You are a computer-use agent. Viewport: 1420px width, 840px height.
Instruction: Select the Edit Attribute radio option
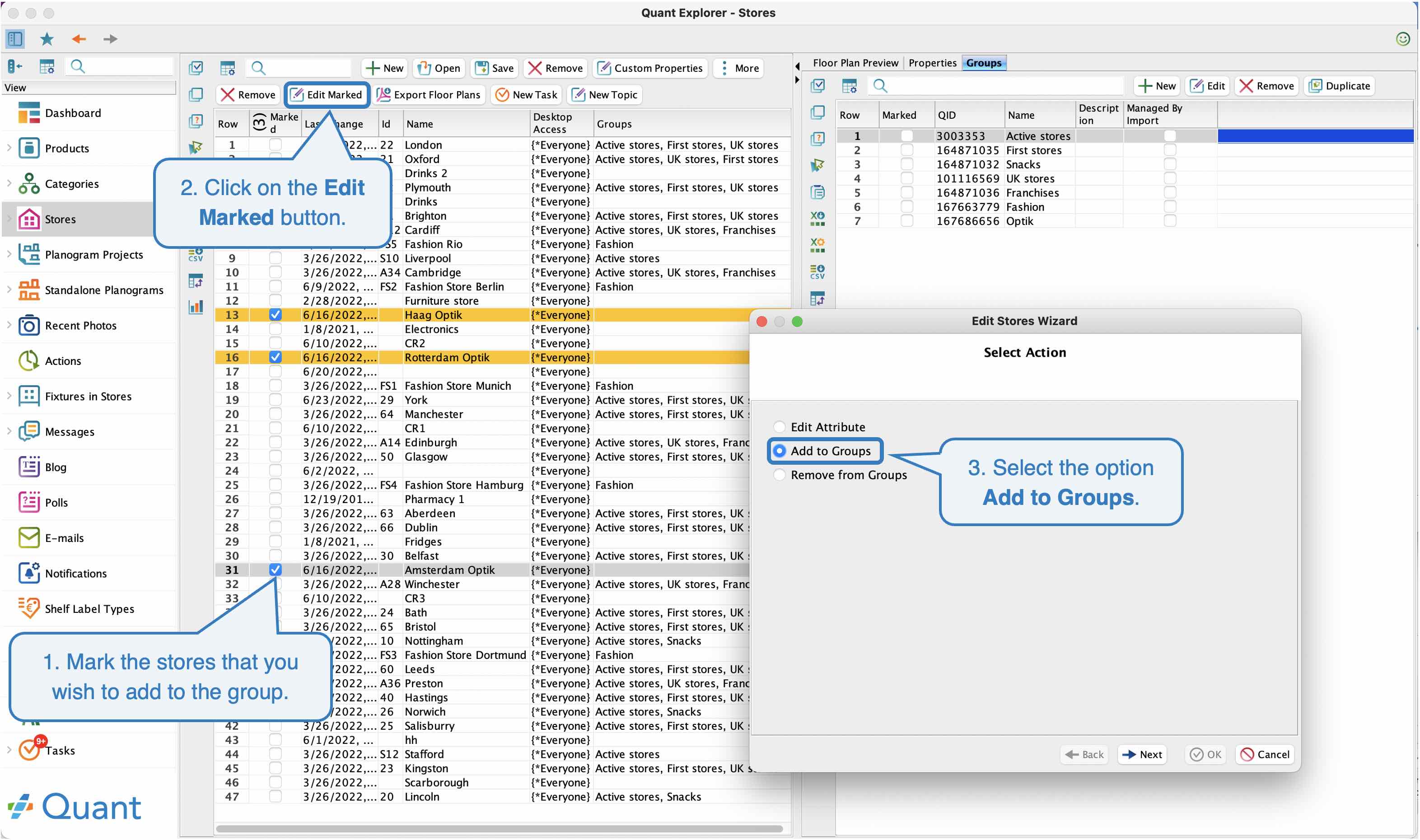[x=780, y=427]
